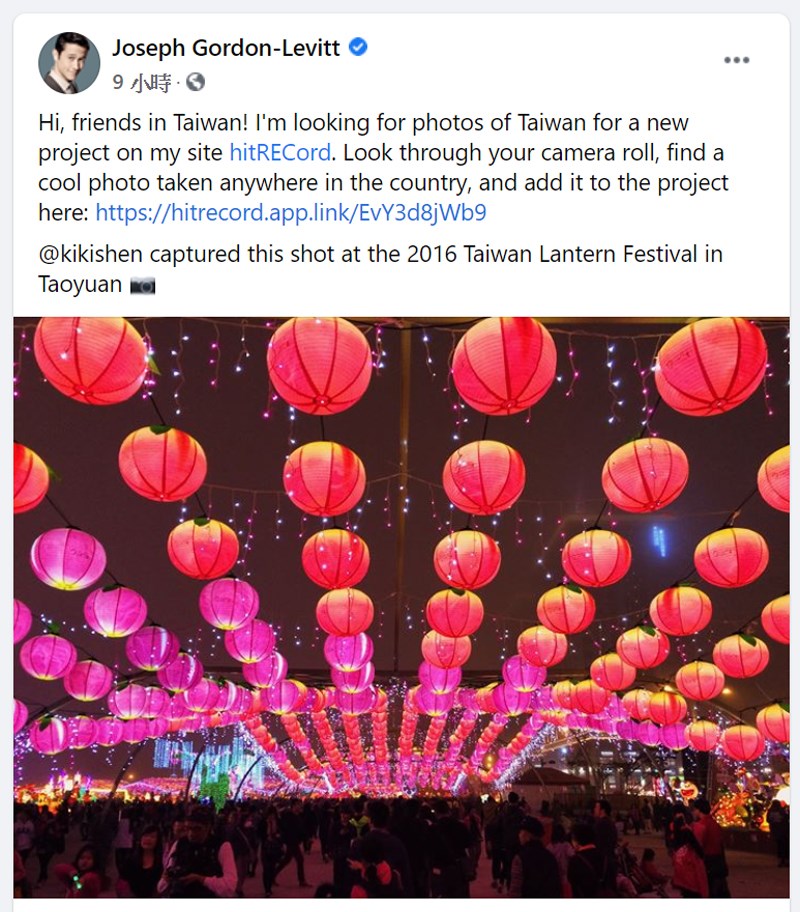This screenshot has width=800, height=912.
Task: Click the green illuminated tree in the photo
Action: pyautogui.click(x=214, y=787)
